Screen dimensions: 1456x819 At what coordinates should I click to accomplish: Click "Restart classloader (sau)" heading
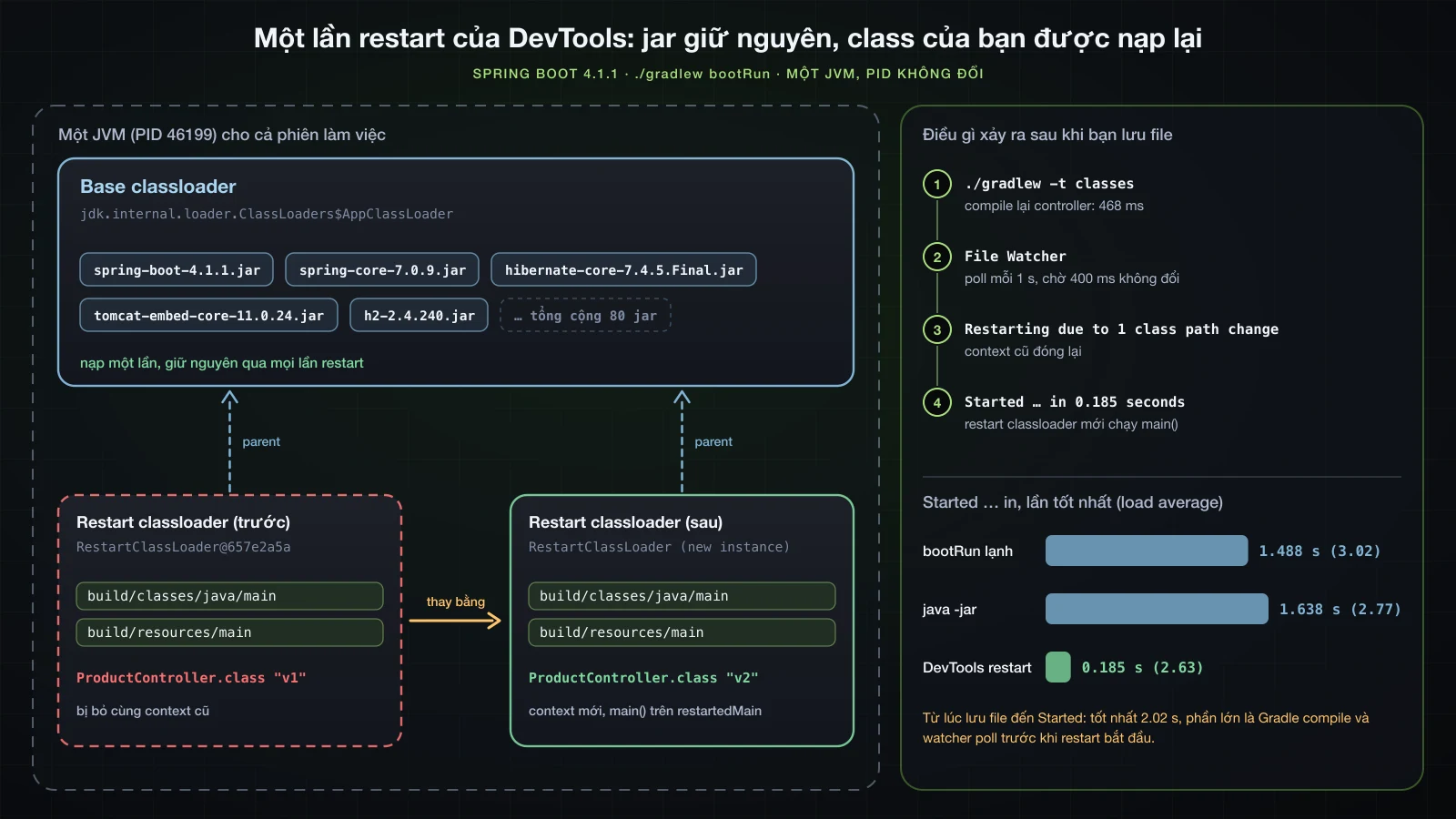tap(625, 522)
